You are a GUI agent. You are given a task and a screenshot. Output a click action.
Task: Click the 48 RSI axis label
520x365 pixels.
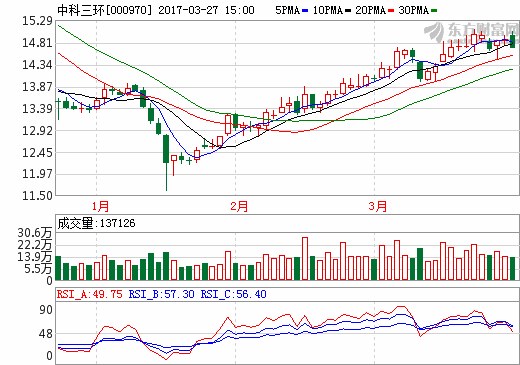46,334
